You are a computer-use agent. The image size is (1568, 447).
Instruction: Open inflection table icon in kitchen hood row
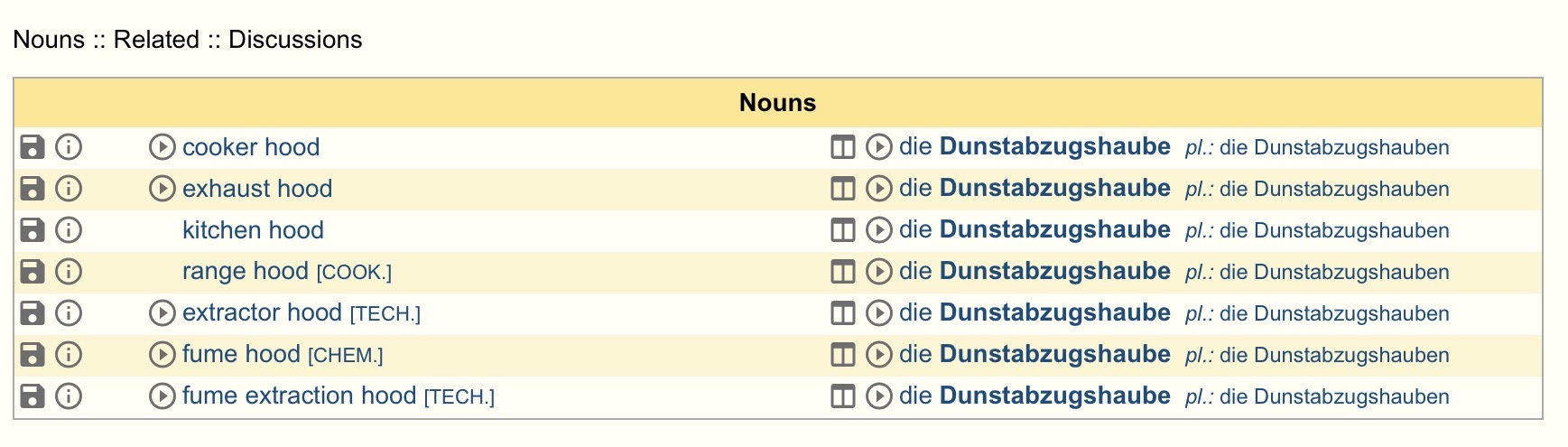842,230
